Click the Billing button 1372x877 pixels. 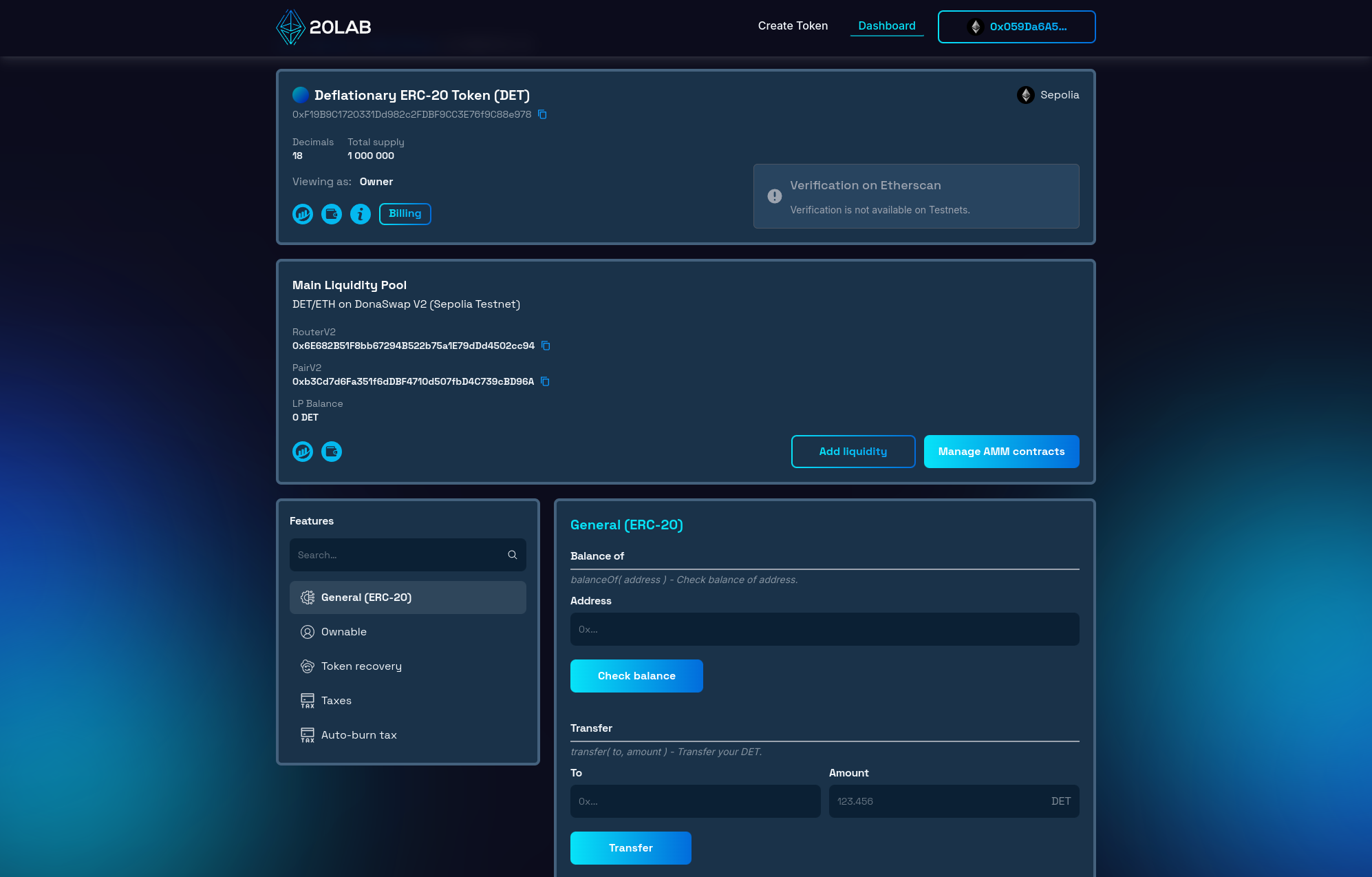405,214
